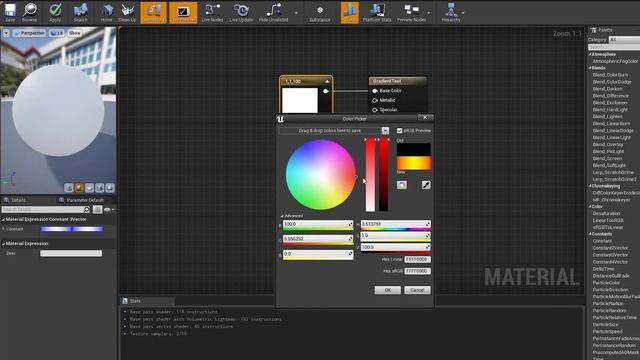
Task: Open the Details view options eye
Action: tap(109, 209)
